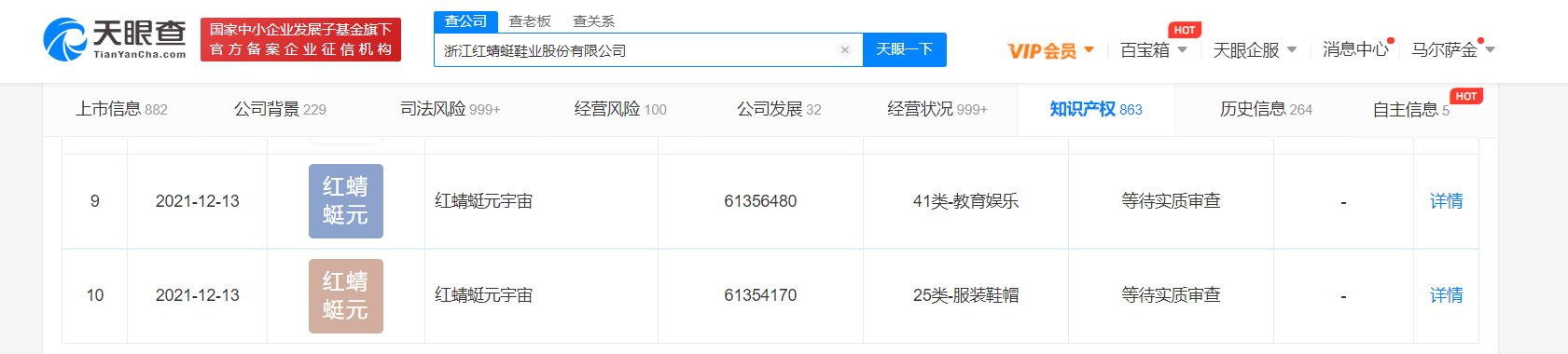Click 红蜻蜓元宇宙 name in row 9
This screenshot has height=354, width=1568.
pyautogui.click(x=483, y=201)
